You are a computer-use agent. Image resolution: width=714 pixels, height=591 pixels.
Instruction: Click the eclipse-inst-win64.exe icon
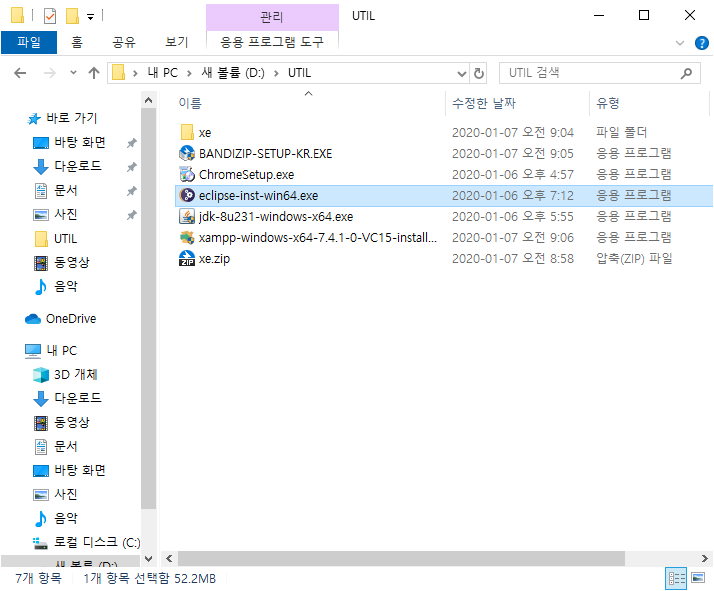(x=187, y=195)
